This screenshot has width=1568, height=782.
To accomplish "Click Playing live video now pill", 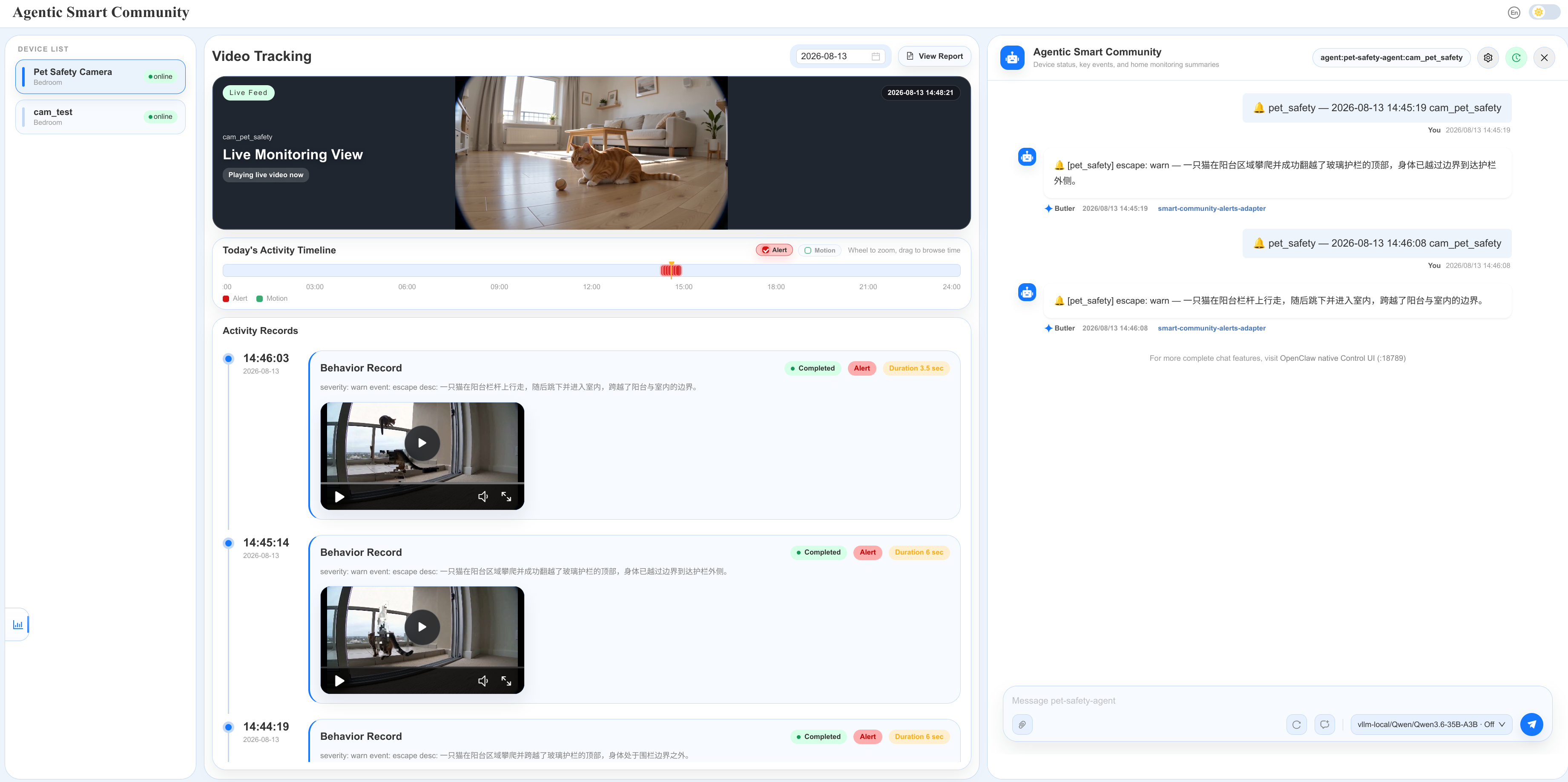I will [265, 175].
